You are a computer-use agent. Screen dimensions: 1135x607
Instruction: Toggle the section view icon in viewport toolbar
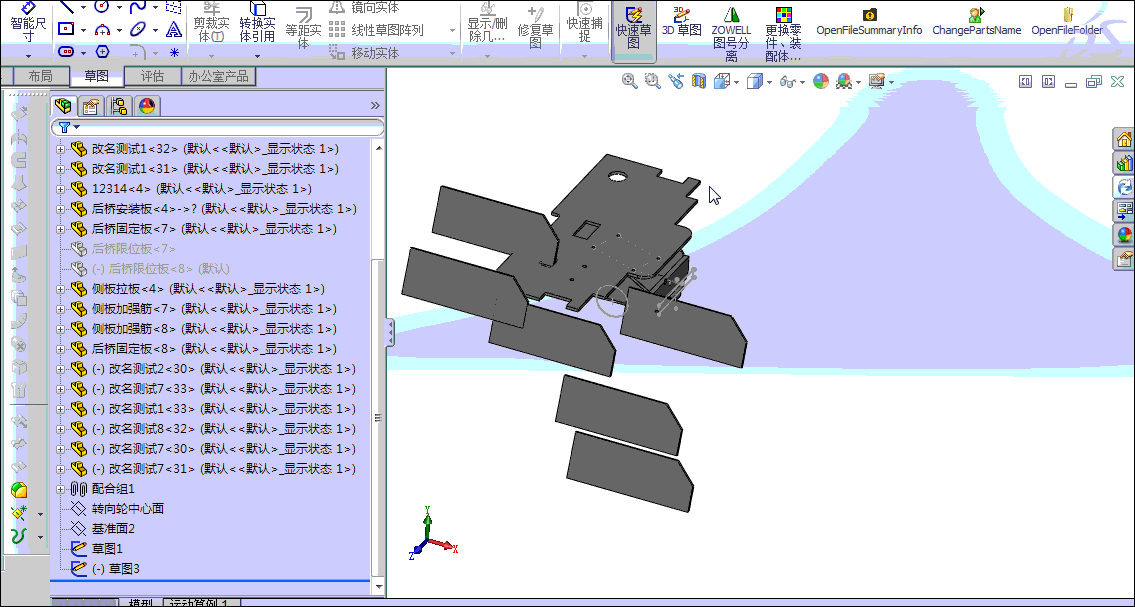point(697,82)
